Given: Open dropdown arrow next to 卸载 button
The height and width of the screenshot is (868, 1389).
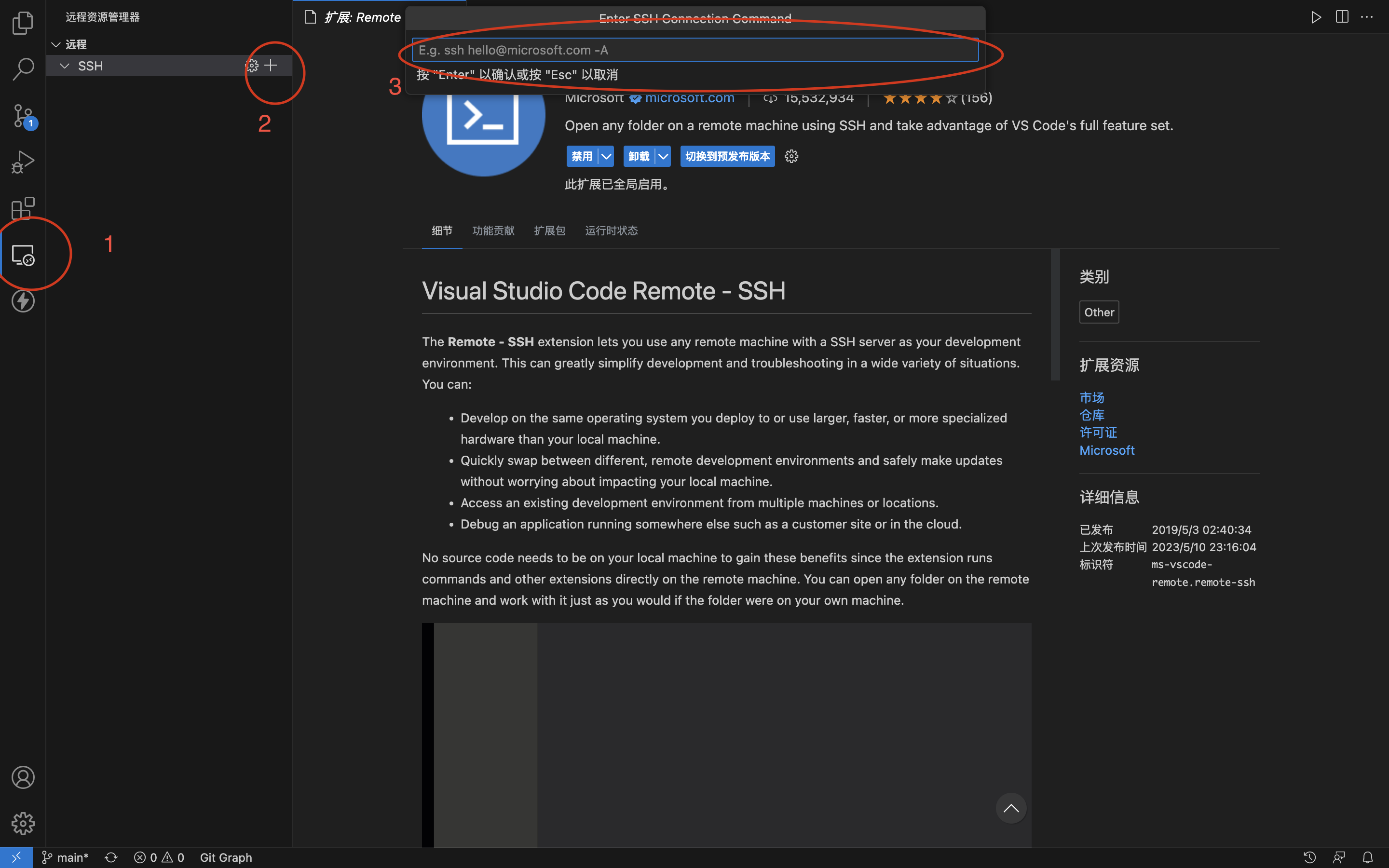Looking at the screenshot, I should point(663,156).
